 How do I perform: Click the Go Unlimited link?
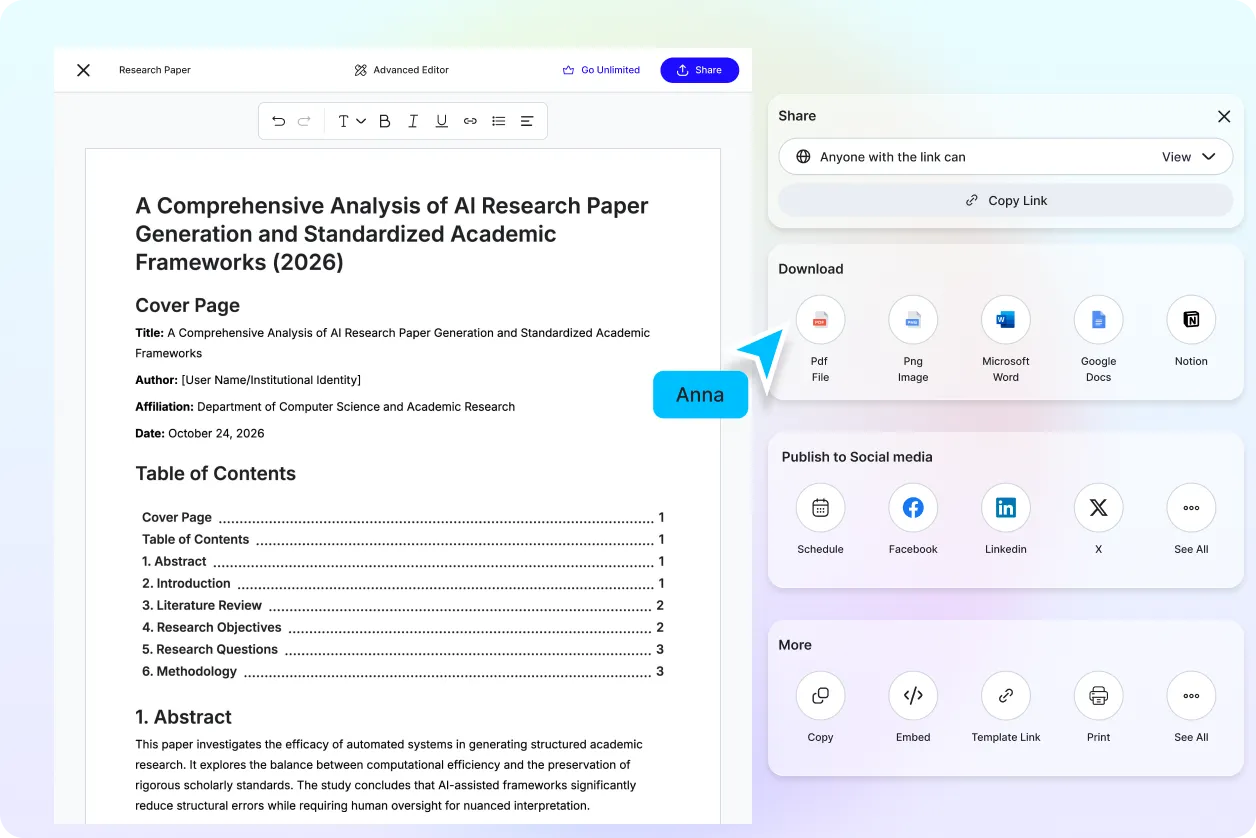[601, 70]
